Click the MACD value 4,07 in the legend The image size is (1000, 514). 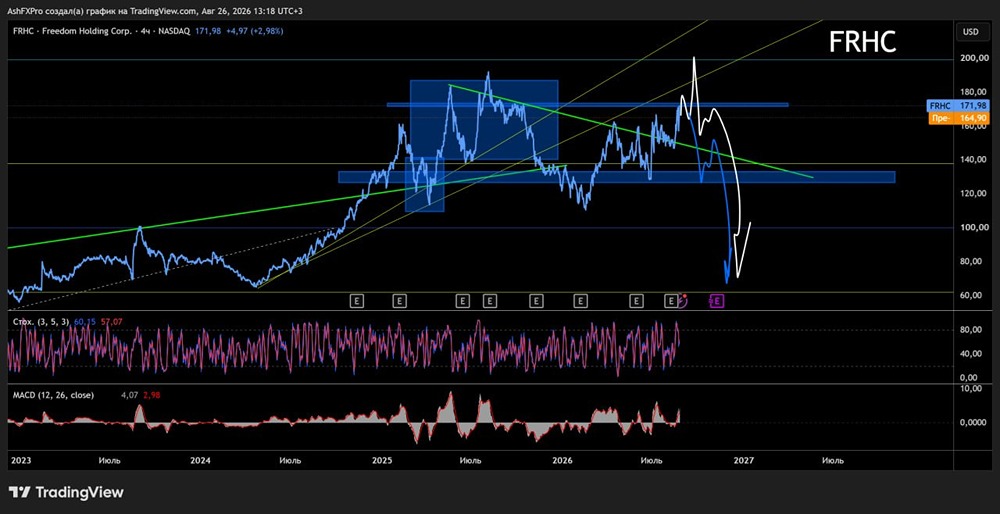[x=129, y=395]
